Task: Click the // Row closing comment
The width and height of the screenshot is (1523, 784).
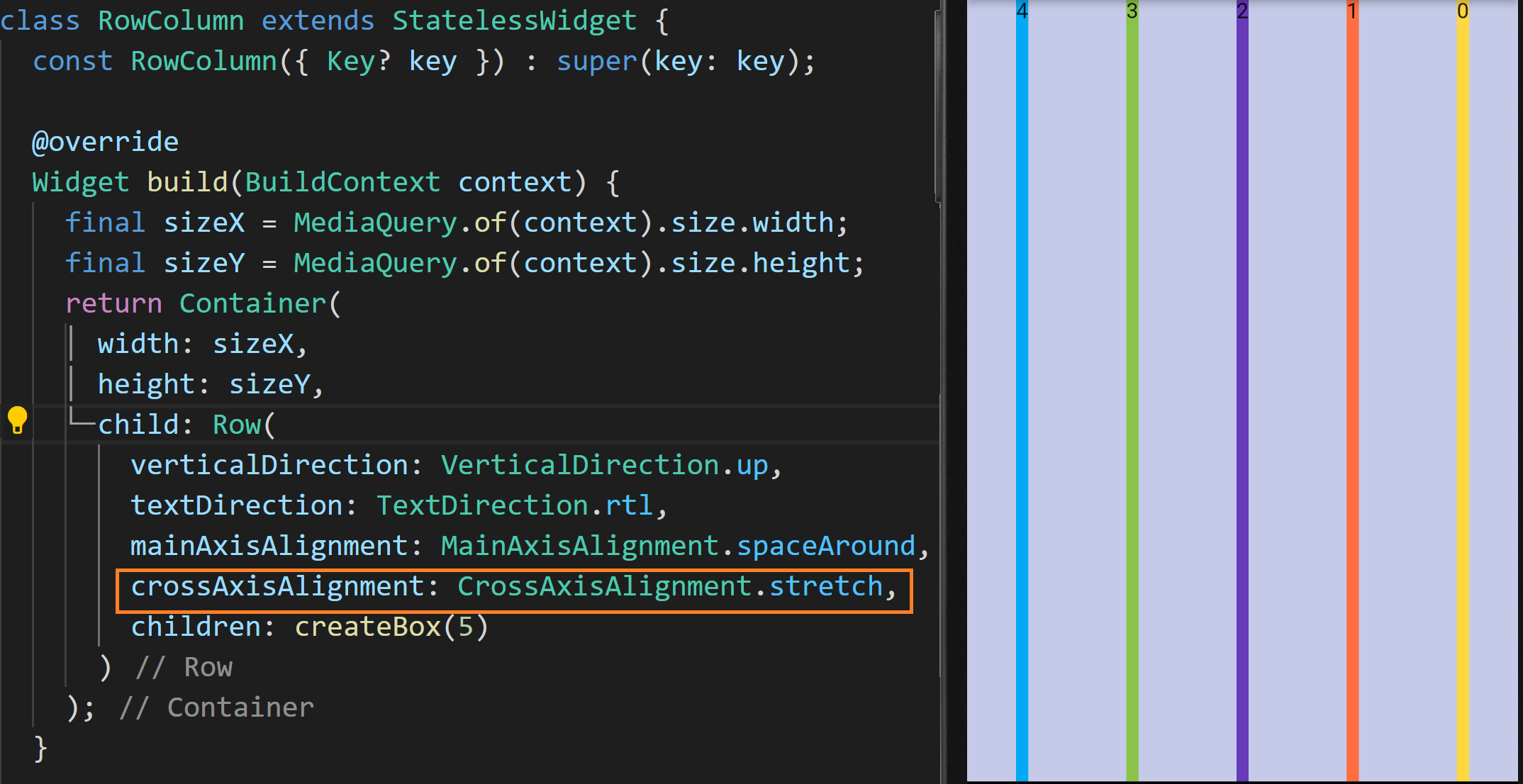Action: (x=184, y=668)
